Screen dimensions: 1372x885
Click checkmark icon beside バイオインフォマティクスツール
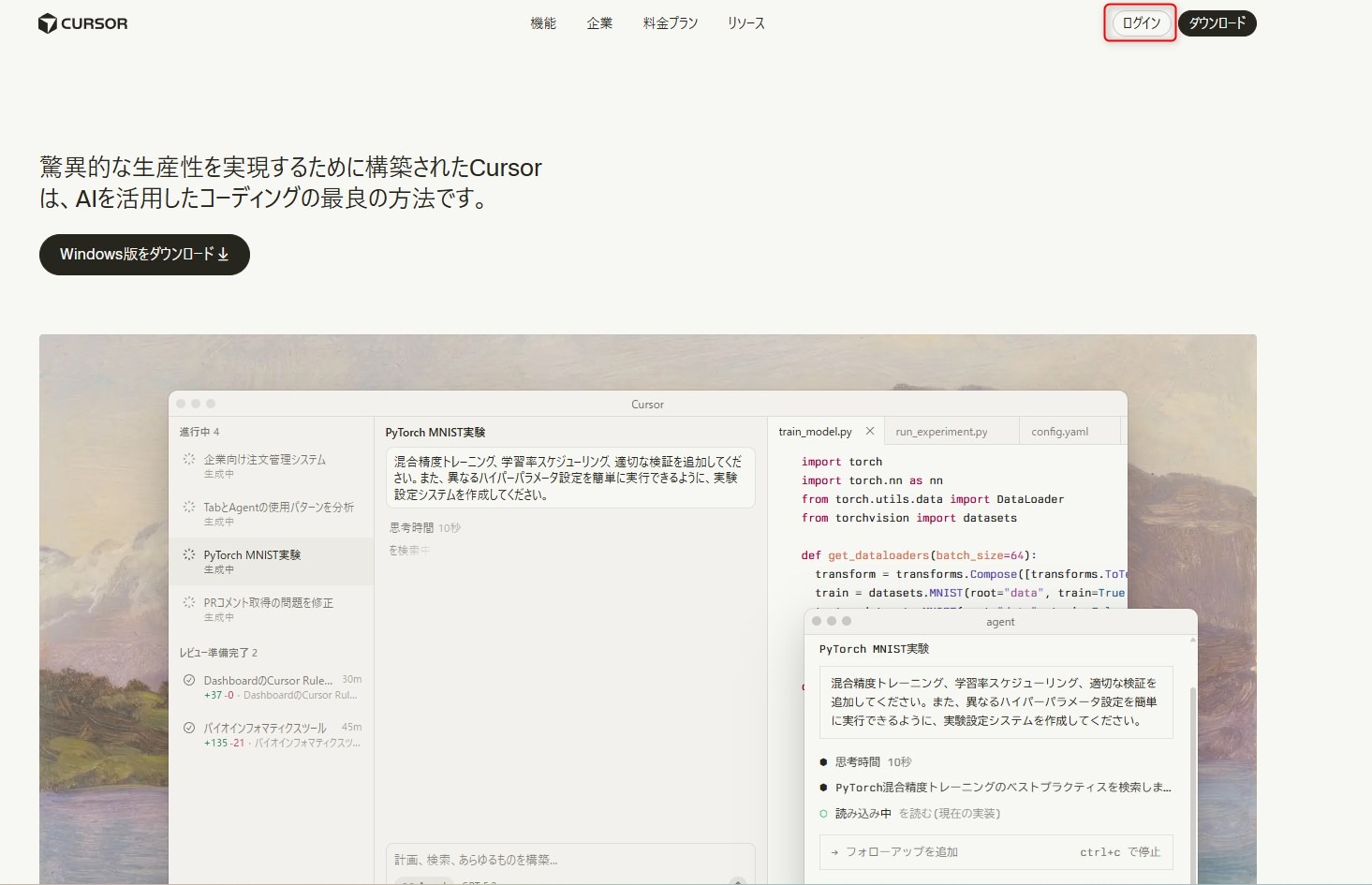pos(189,729)
